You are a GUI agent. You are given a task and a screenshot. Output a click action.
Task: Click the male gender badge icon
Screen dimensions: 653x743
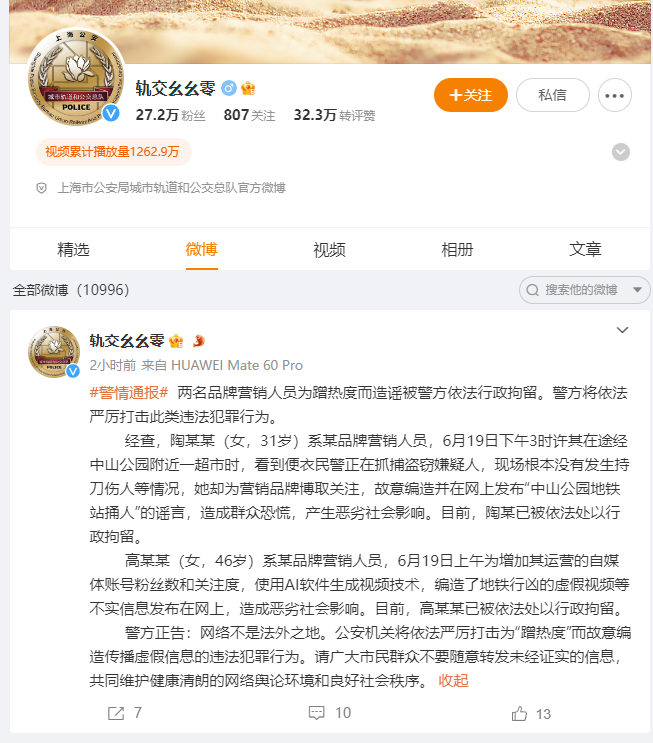(x=229, y=88)
